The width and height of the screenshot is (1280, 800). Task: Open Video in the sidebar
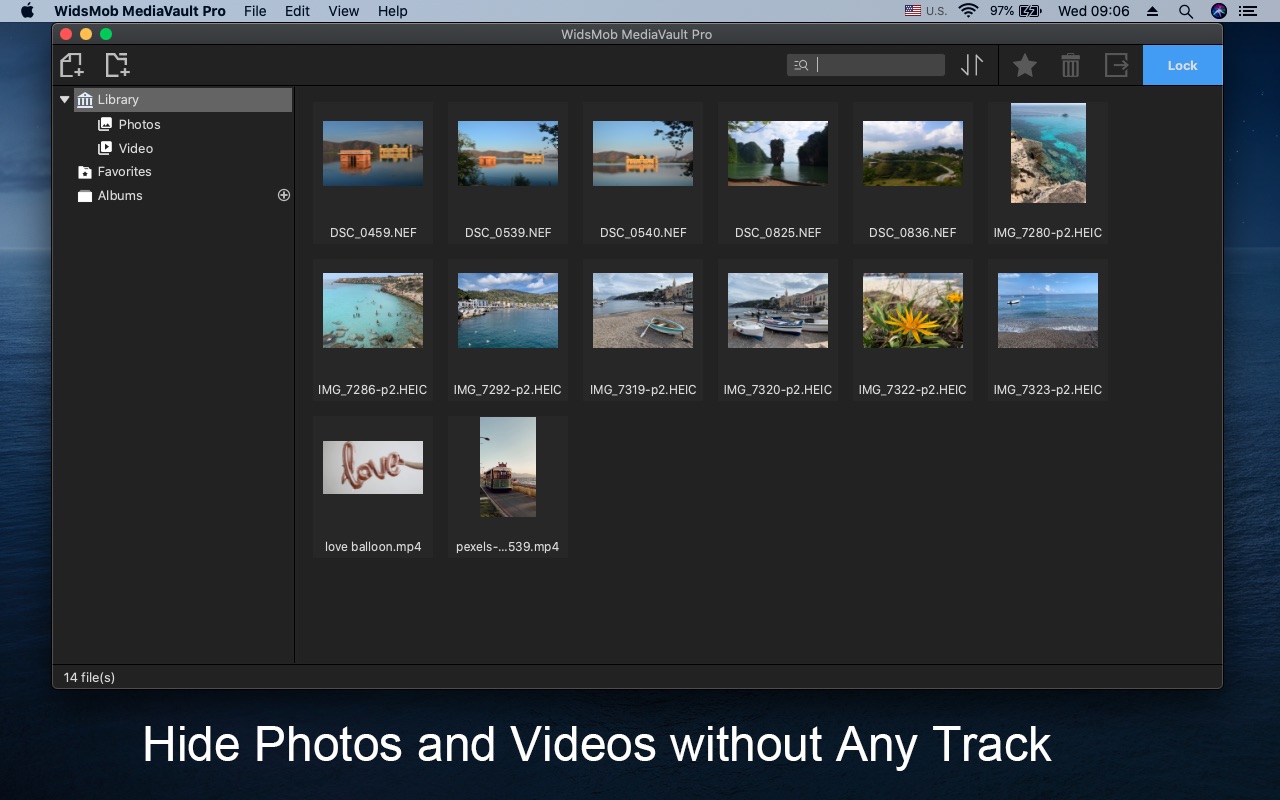(136, 148)
